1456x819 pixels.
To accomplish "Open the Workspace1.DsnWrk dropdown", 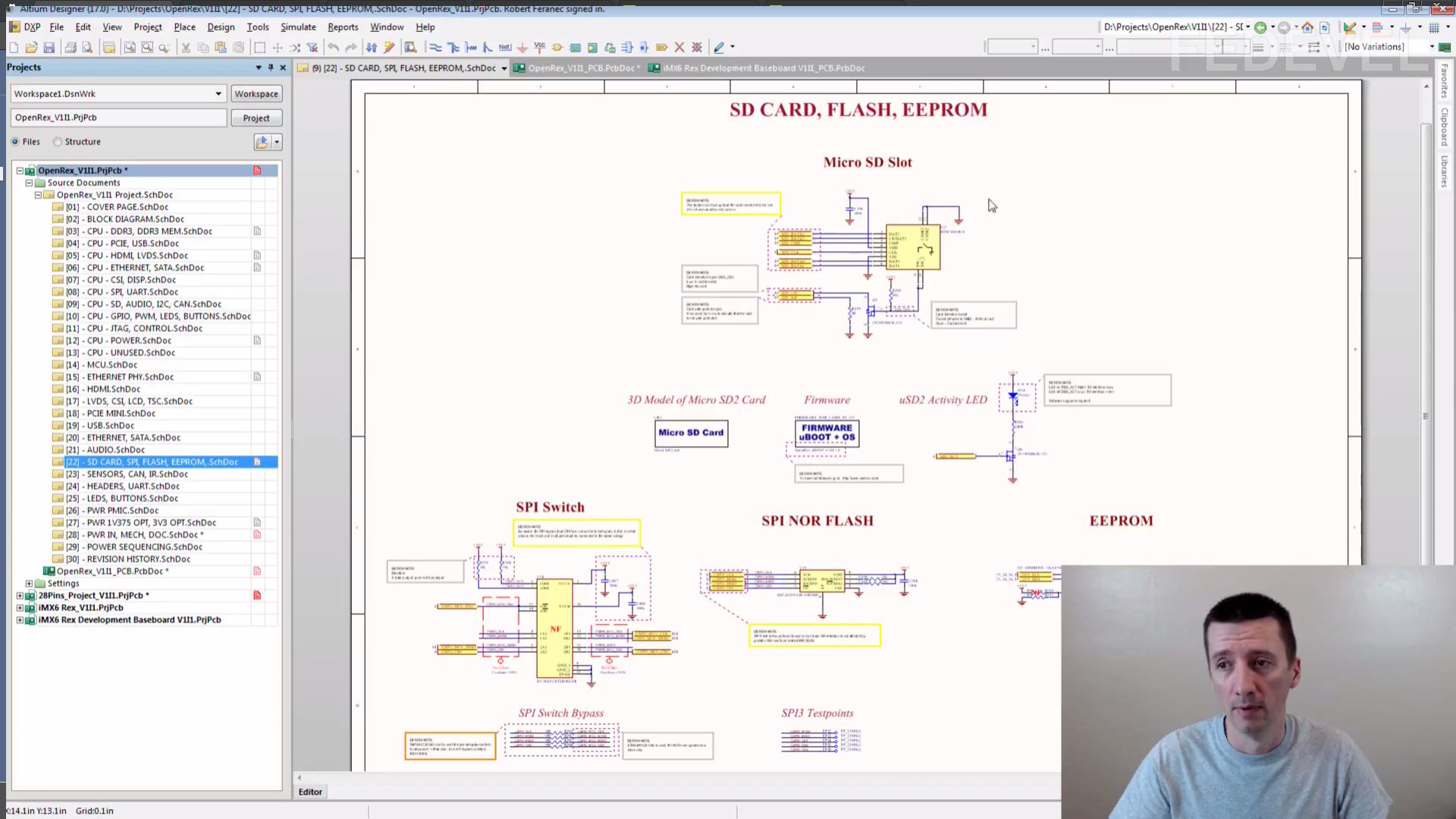I will [218, 94].
